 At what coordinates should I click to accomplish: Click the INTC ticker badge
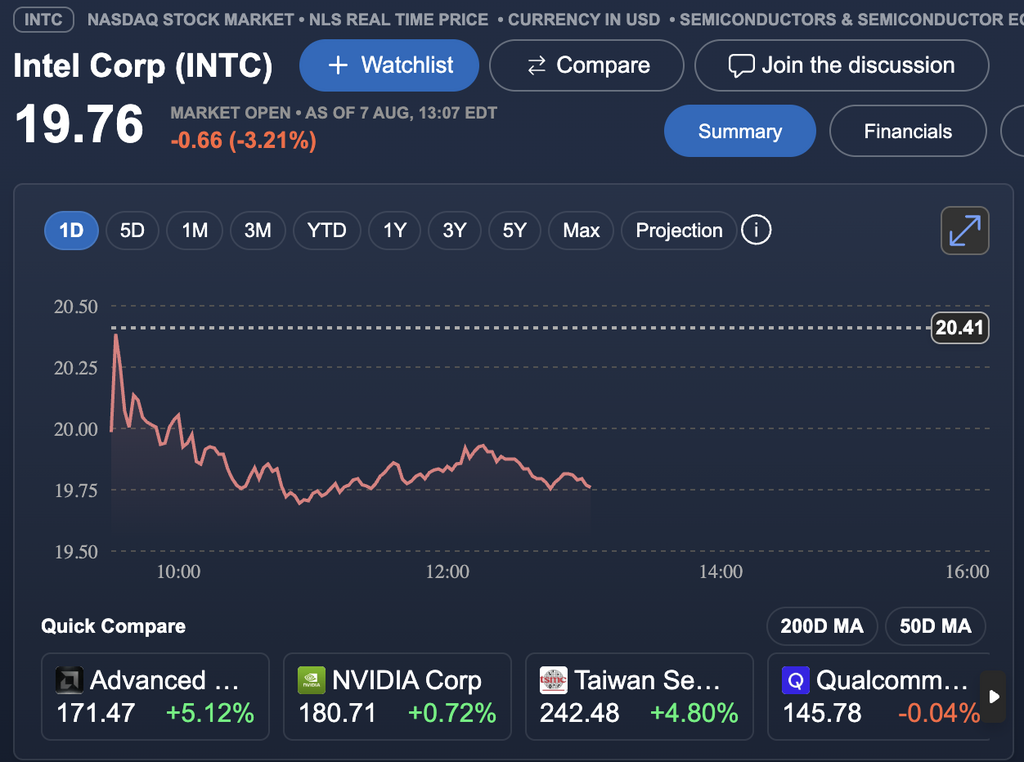tap(43, 19)
